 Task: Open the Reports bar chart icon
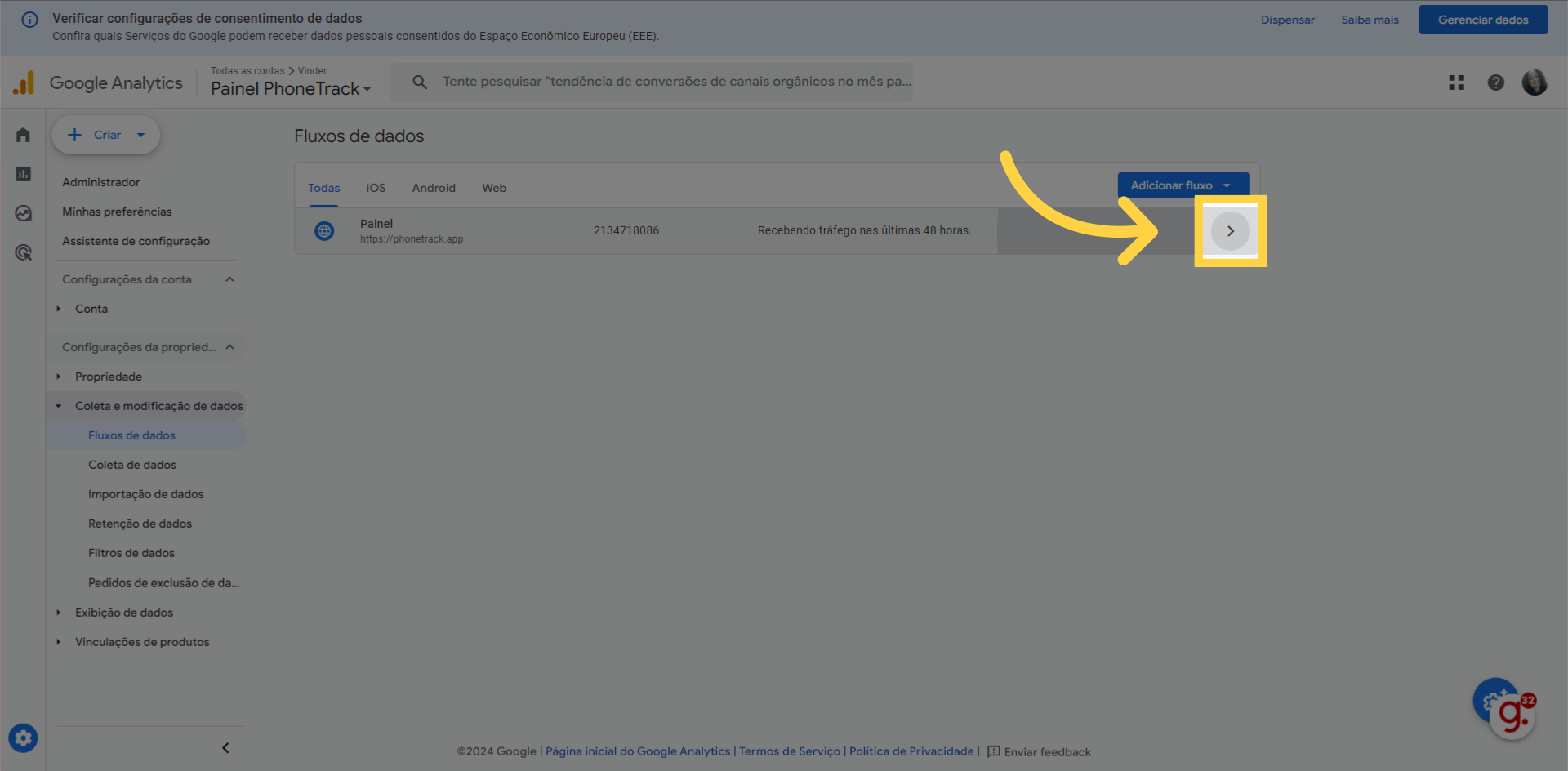pyautogui.click(x=23, y=174)
